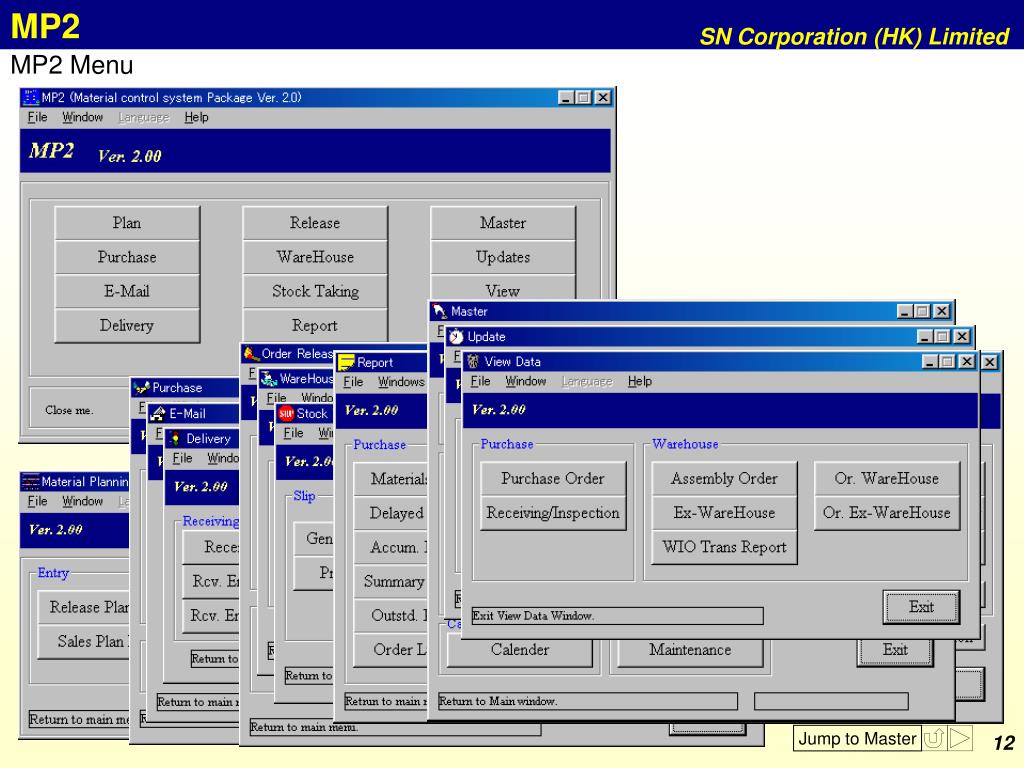This screenshot has width=1024, height=768.
Task: Click the Master window title bar icon
Action: click(x=440, y=312)
